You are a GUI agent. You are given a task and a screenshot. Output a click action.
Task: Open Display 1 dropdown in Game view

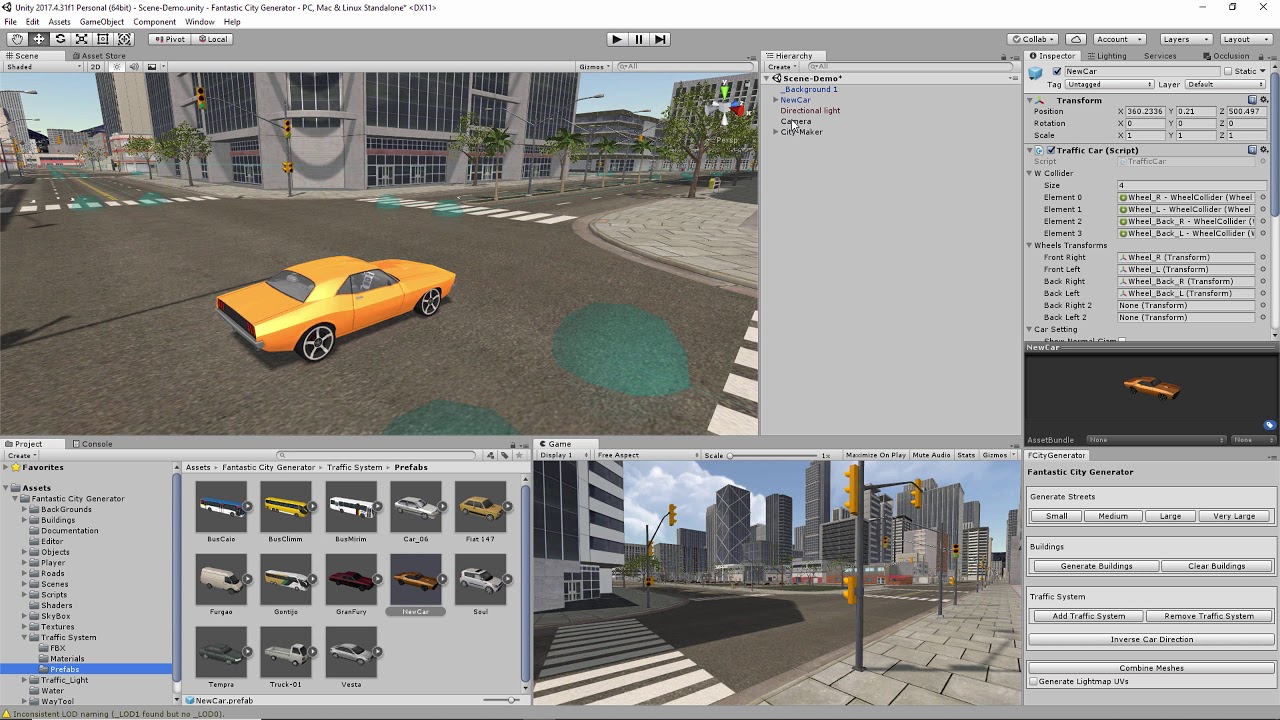click(563, 455)
